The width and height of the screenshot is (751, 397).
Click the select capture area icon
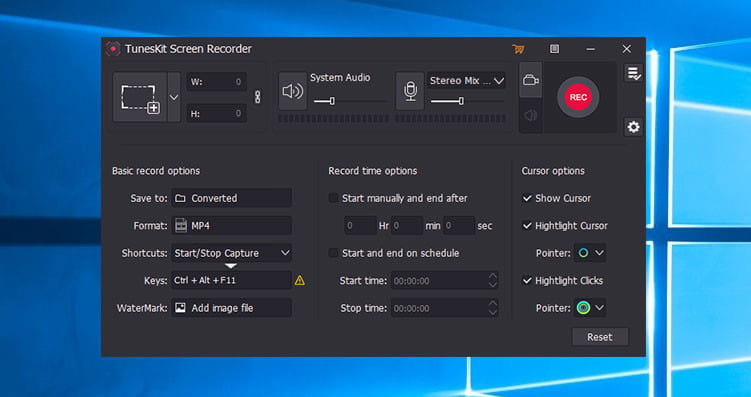139,97
